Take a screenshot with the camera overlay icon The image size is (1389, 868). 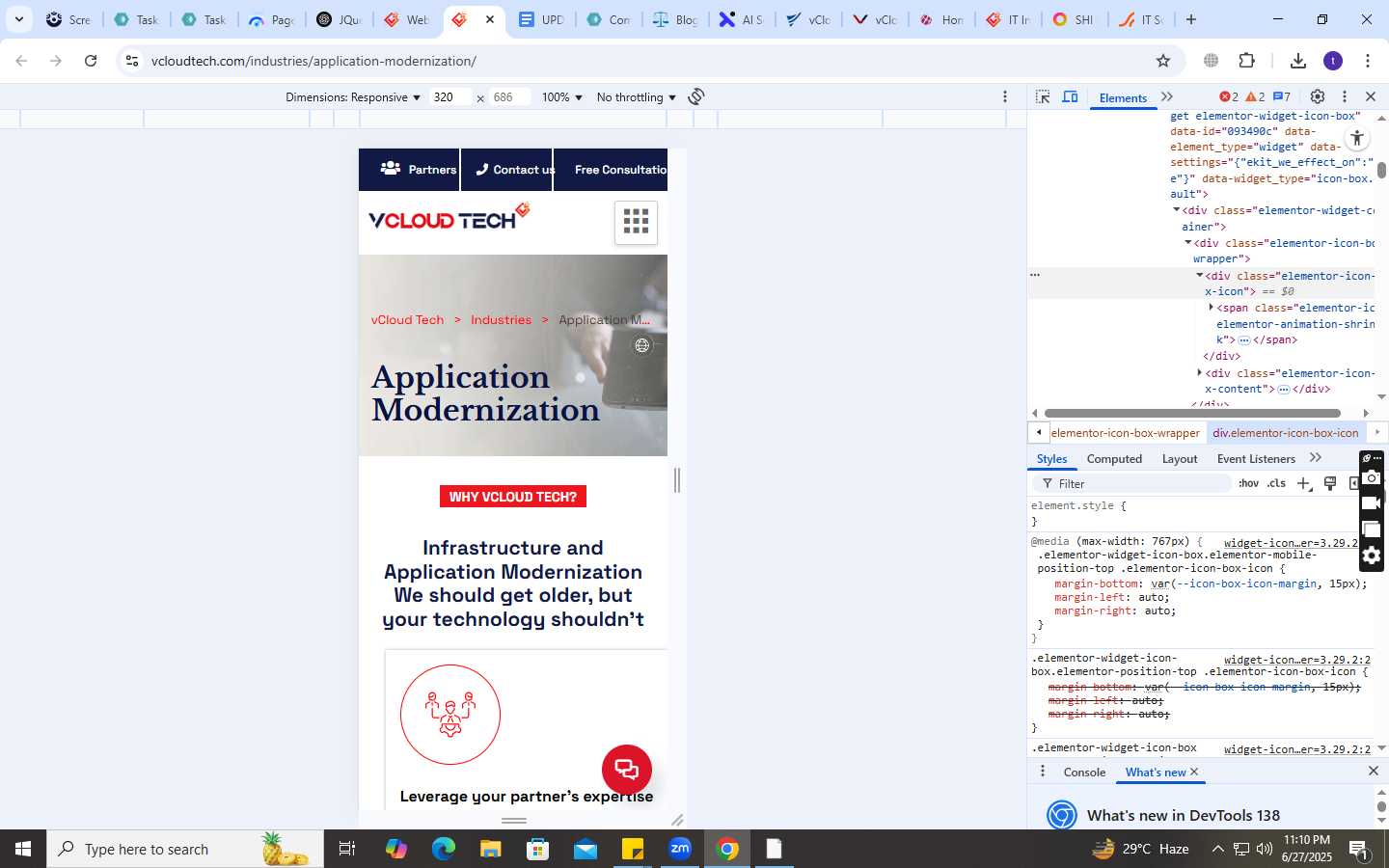coord(1372,478)
